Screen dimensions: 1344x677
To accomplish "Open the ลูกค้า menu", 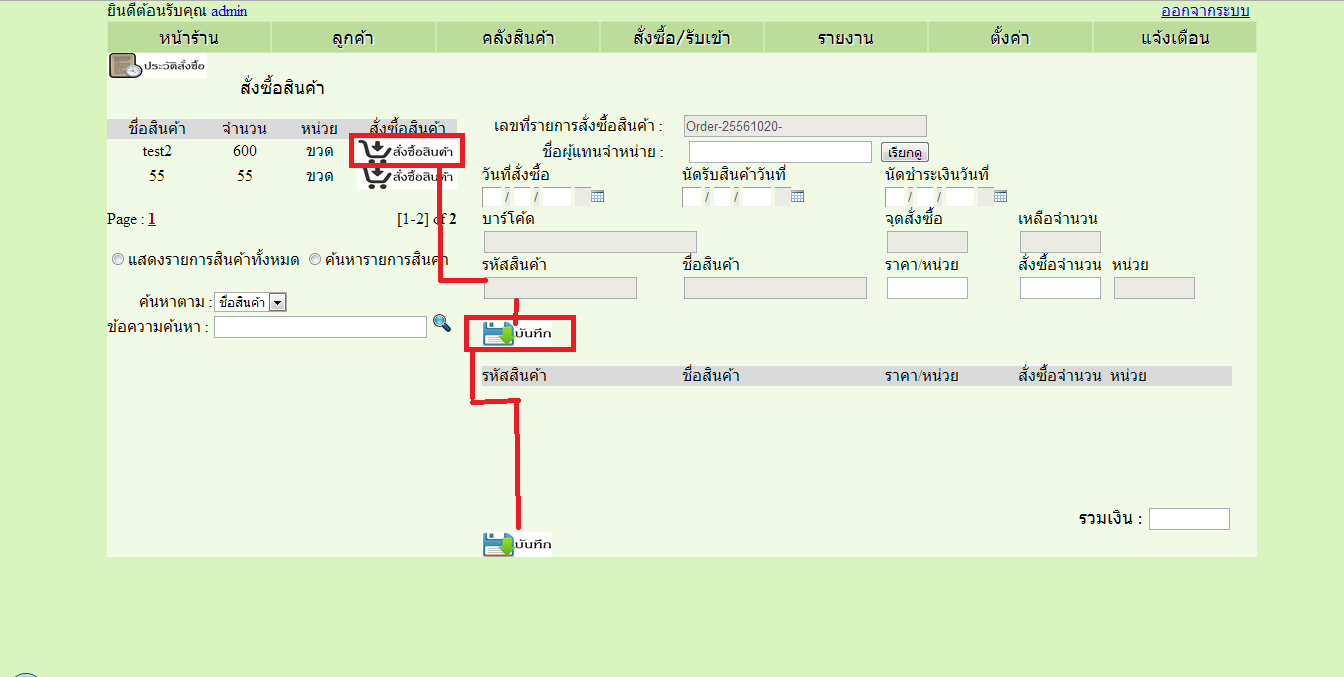I will (x=353, y=38).
